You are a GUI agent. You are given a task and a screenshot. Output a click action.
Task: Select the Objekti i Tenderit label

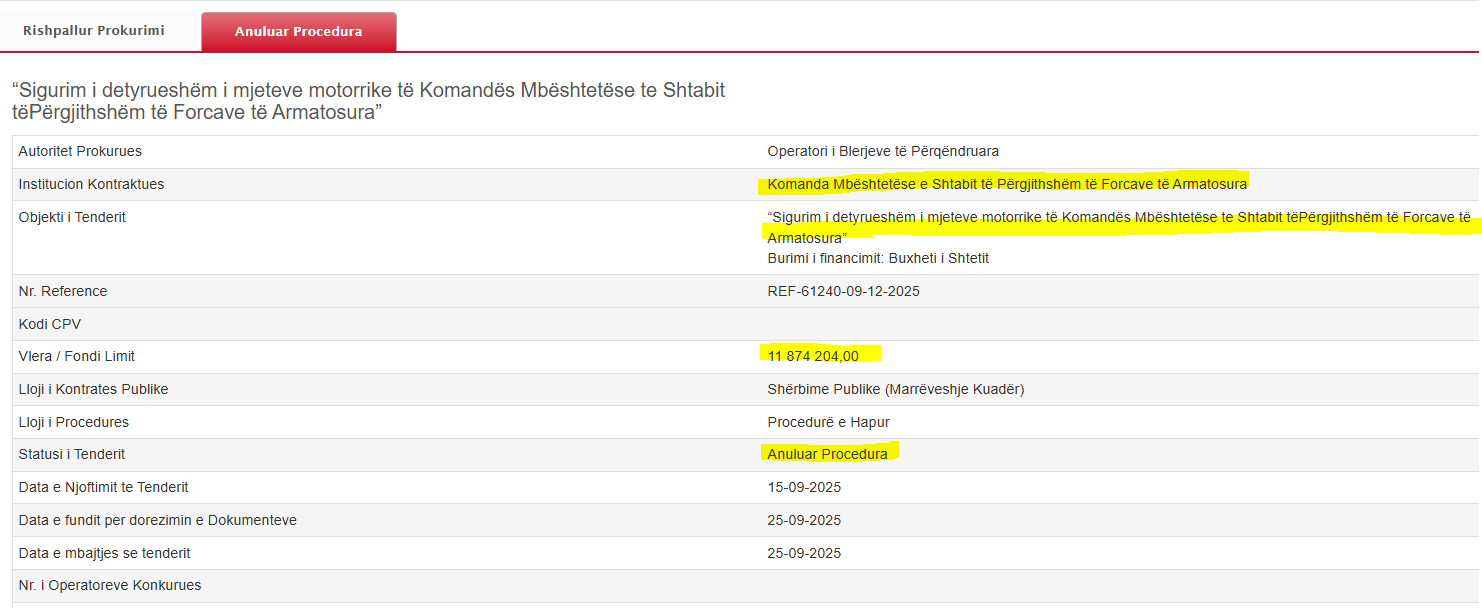[x=72, y=217]
